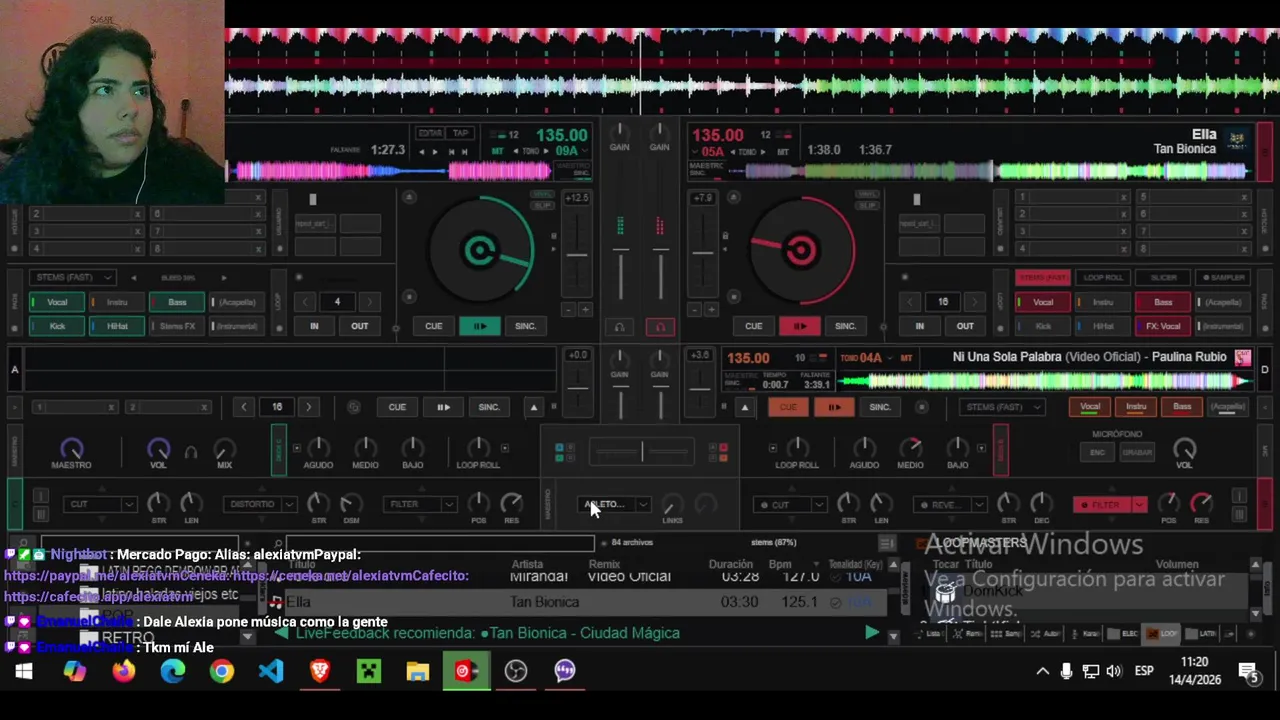Click orange CUE button on deck D

tap(788, 407)
